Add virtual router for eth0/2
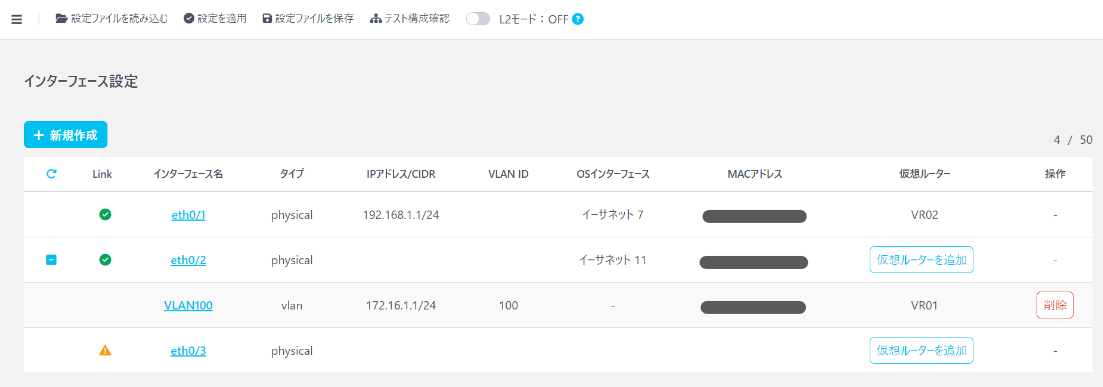Screen dimensions: 1103x387 pyautogui.click(x=922, y=260)
